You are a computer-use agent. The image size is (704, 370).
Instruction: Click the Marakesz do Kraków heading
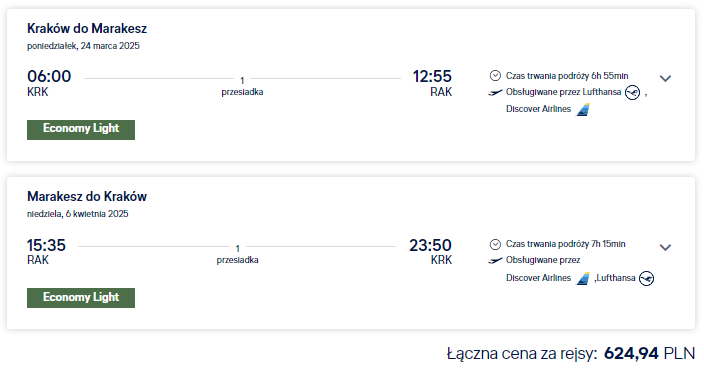click(x=87, y=197)
